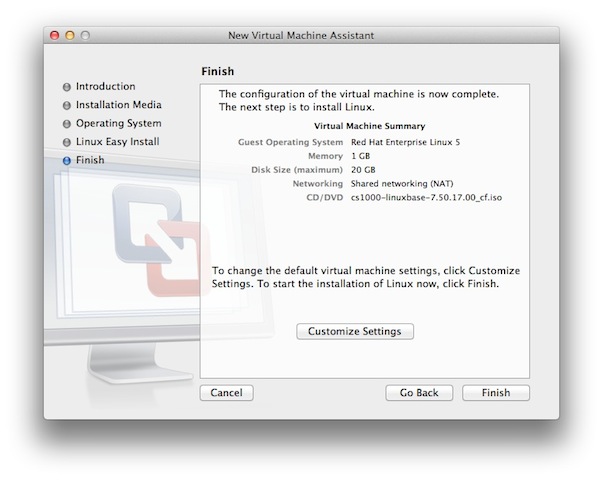
Task: Cancel the virtual machine assistant
Action: tap(227, 393)
